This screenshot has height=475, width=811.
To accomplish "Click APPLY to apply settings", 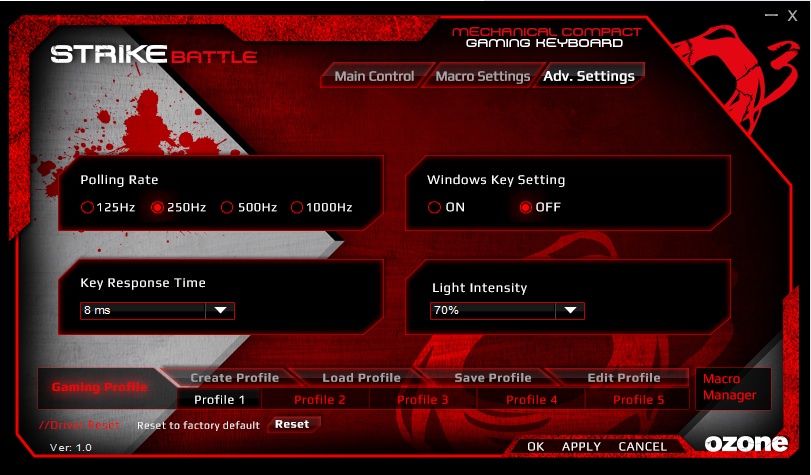I will click(581, 447).
